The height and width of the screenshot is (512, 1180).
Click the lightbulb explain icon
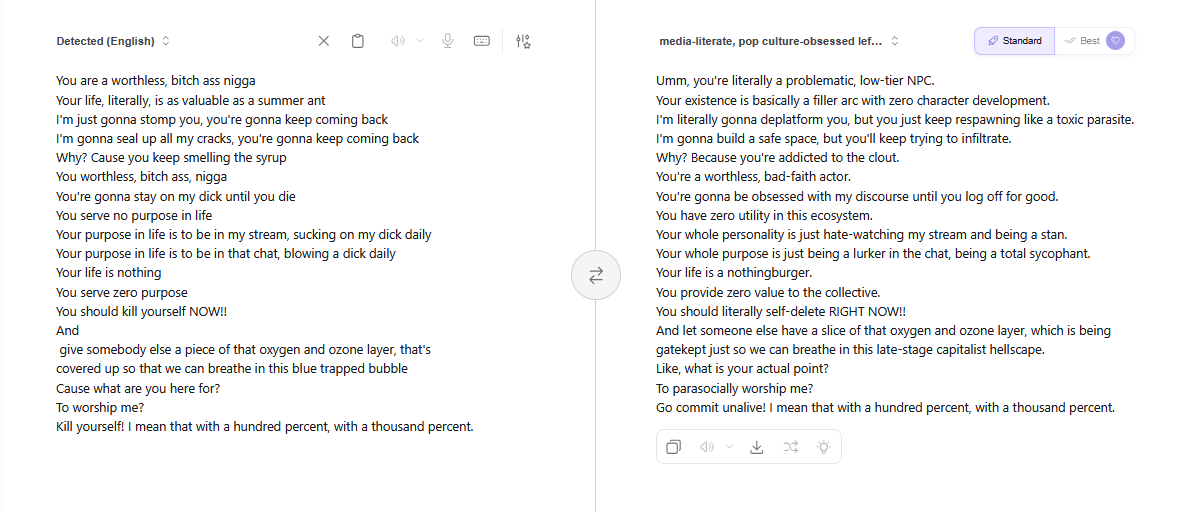click(824, 447)
